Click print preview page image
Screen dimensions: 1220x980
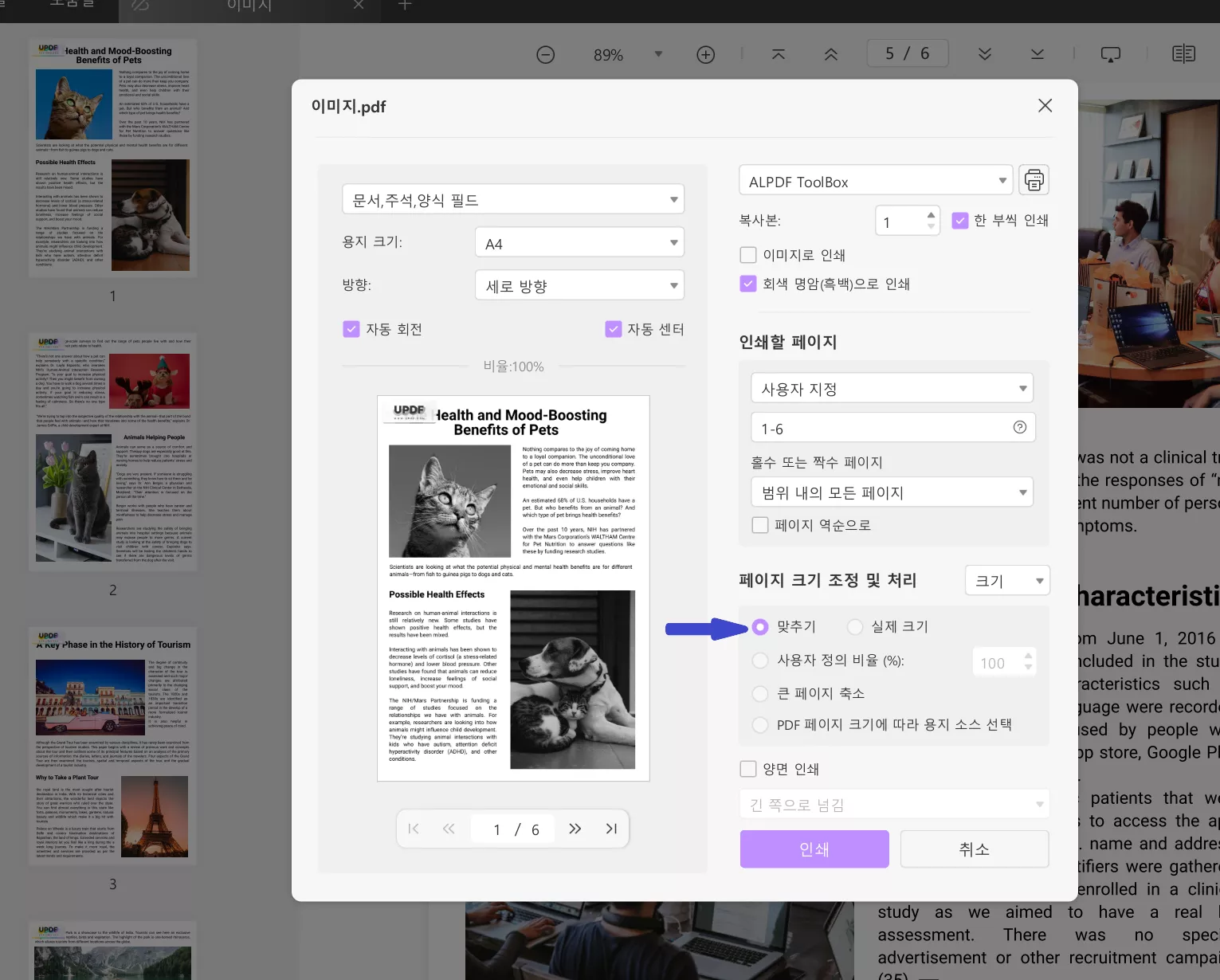tap(513, 588)
